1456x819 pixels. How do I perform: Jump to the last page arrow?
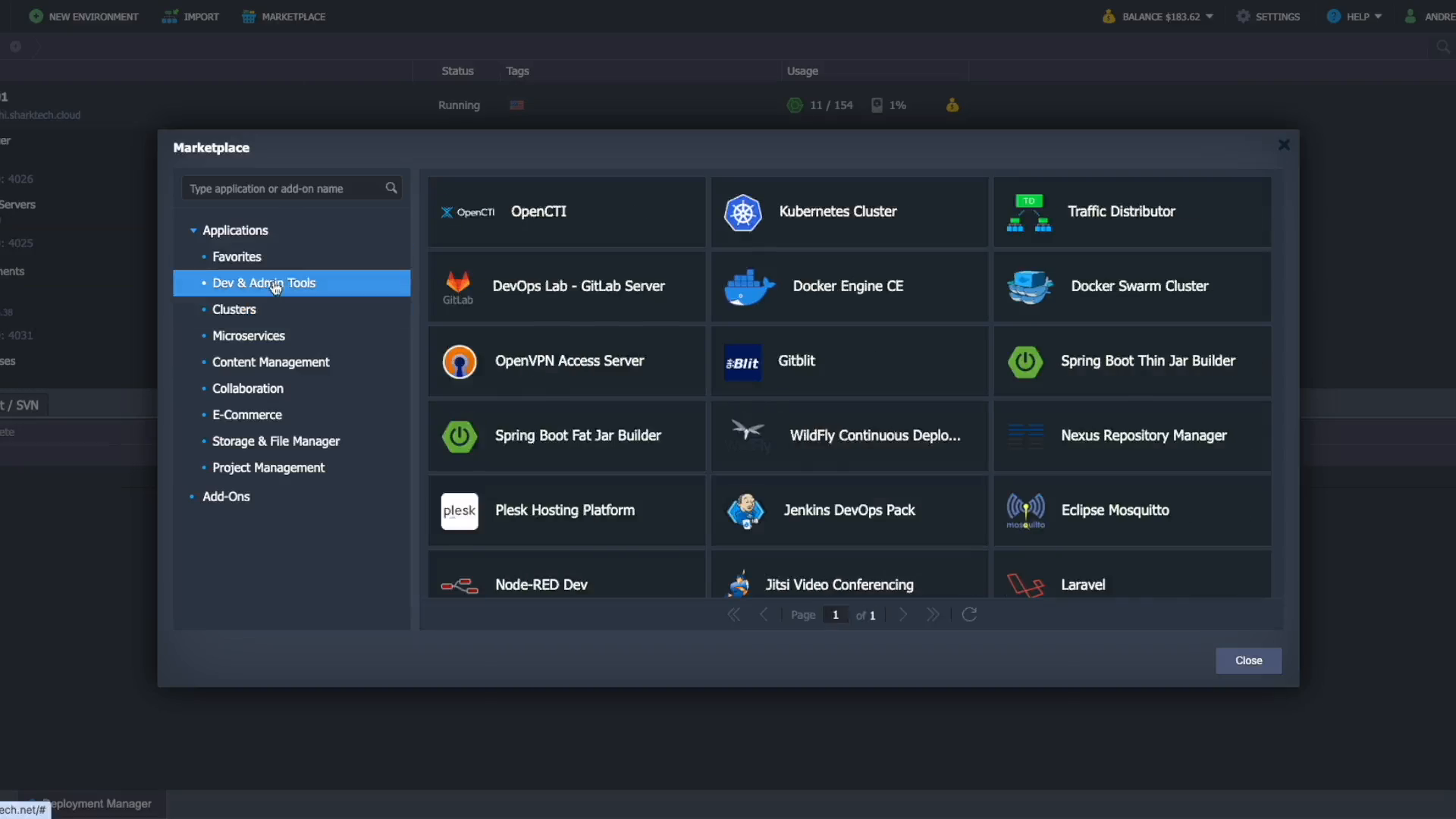coord(933,614)
